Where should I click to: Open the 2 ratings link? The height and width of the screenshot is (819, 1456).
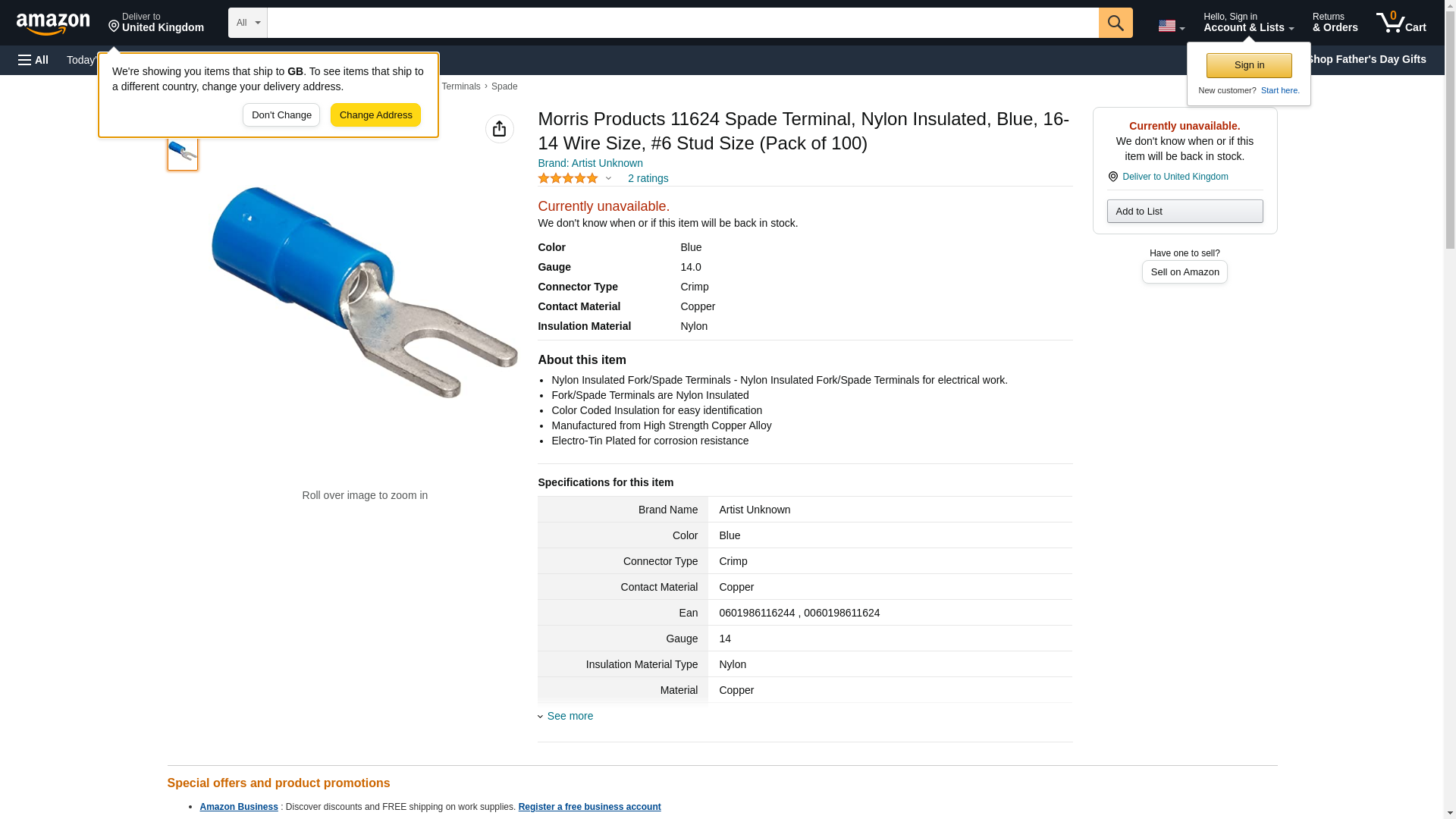(648, 178)
